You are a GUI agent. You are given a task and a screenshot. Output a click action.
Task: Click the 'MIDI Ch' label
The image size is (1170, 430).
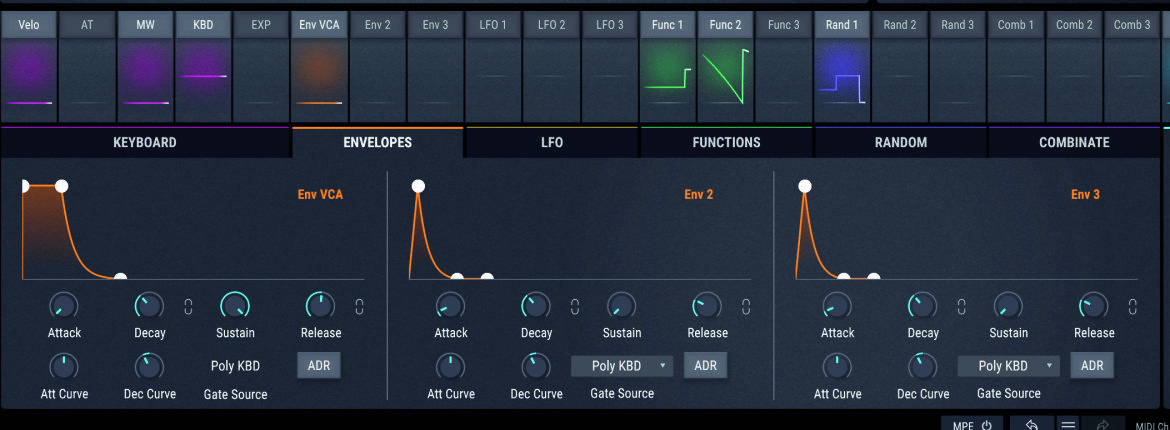coord(1152,426)
